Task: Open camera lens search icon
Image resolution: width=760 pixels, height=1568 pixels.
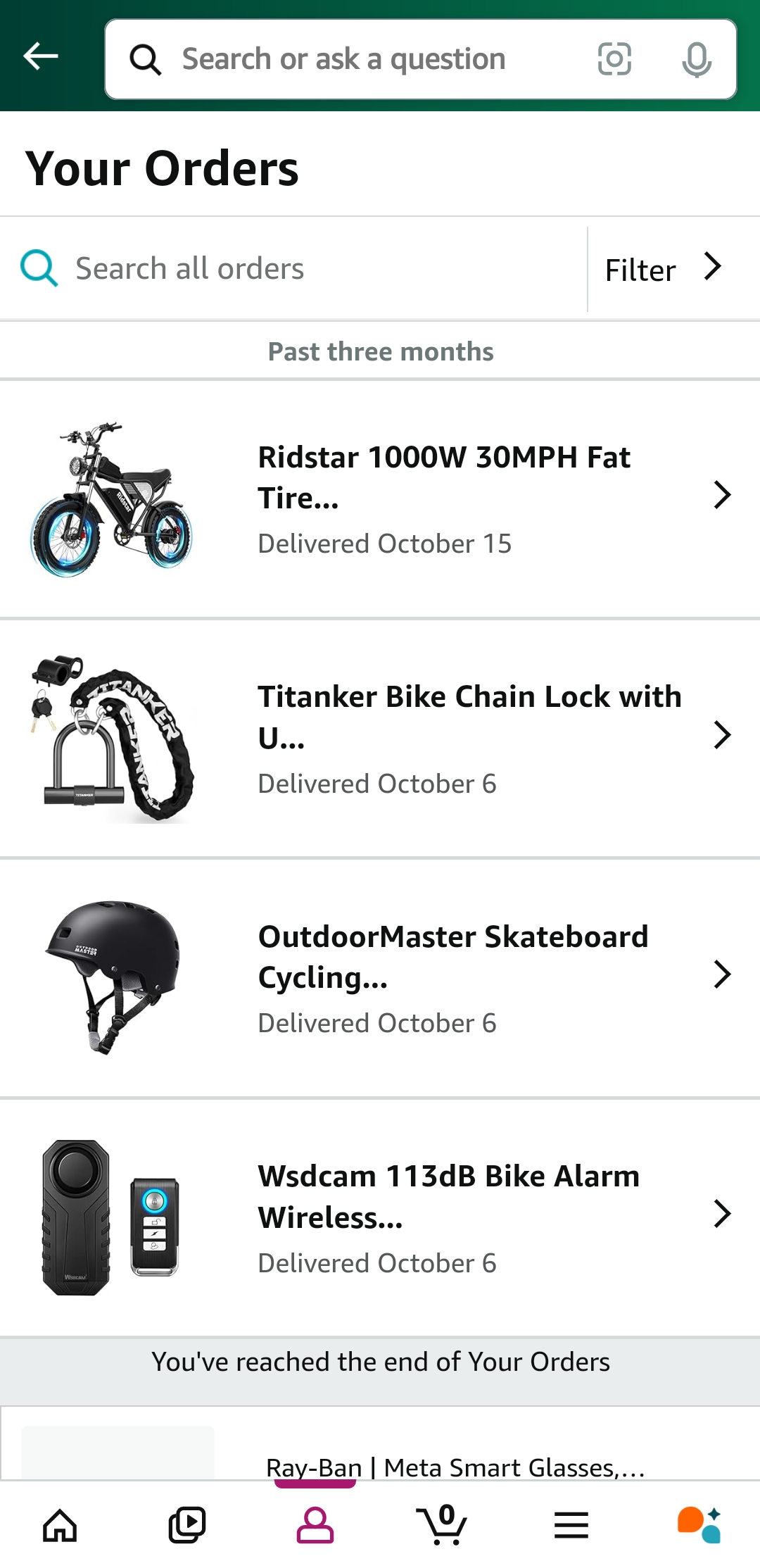Action: tap(614, 59)
